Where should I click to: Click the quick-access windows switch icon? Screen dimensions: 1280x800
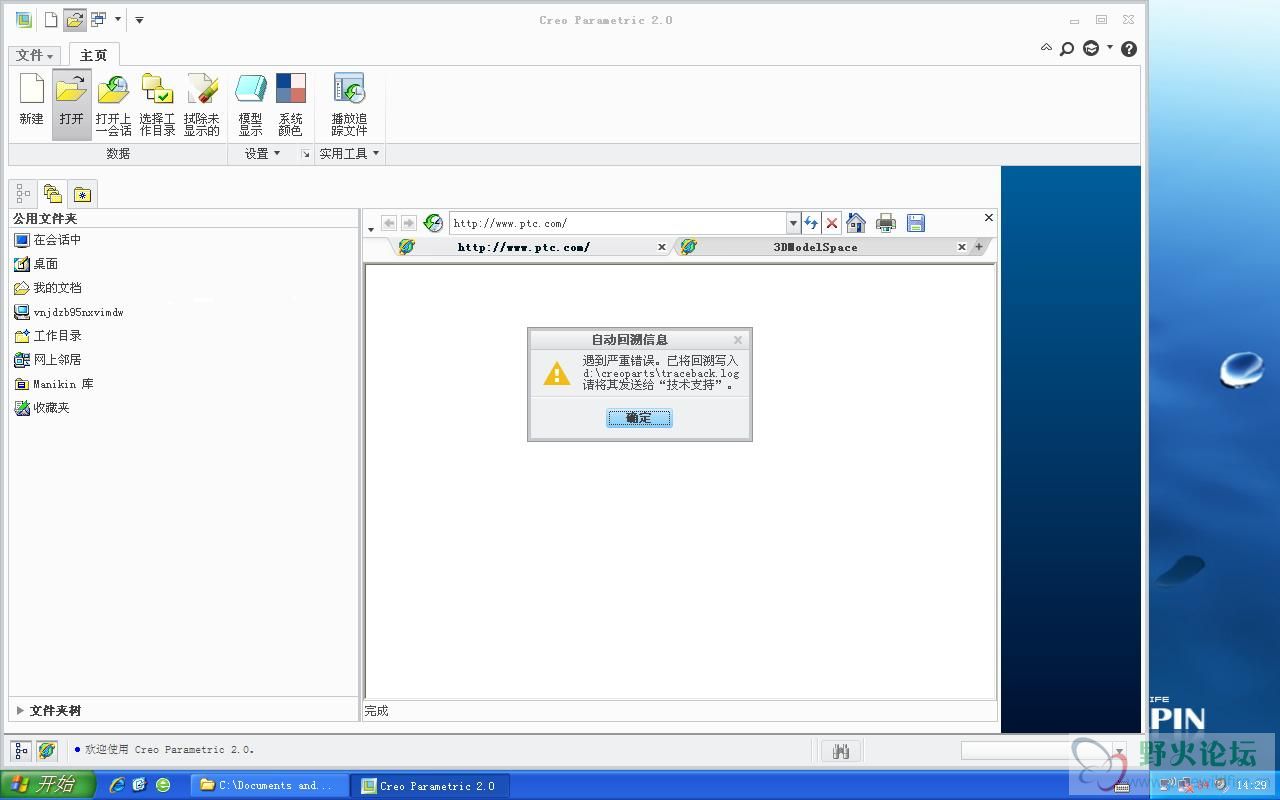[98, 19]
